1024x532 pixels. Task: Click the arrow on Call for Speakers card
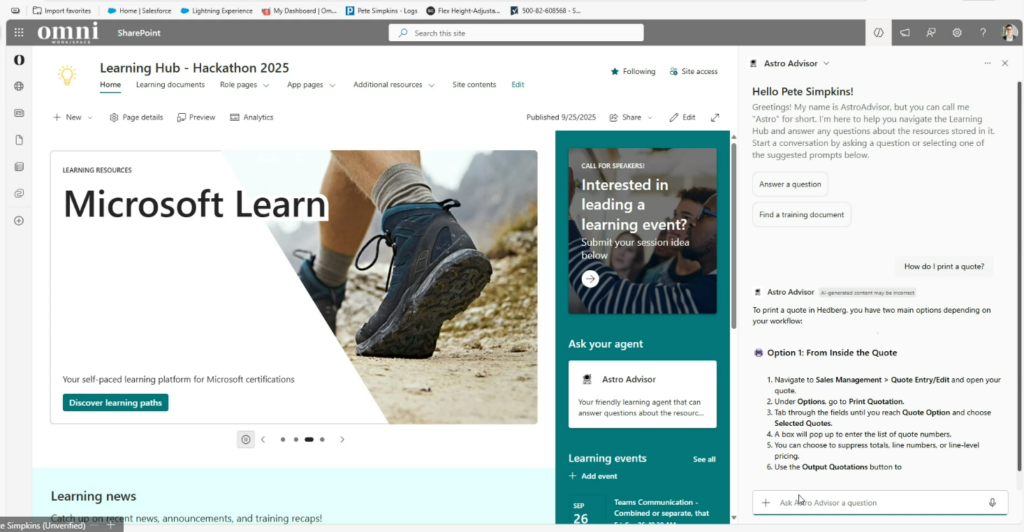click(590, 279)
